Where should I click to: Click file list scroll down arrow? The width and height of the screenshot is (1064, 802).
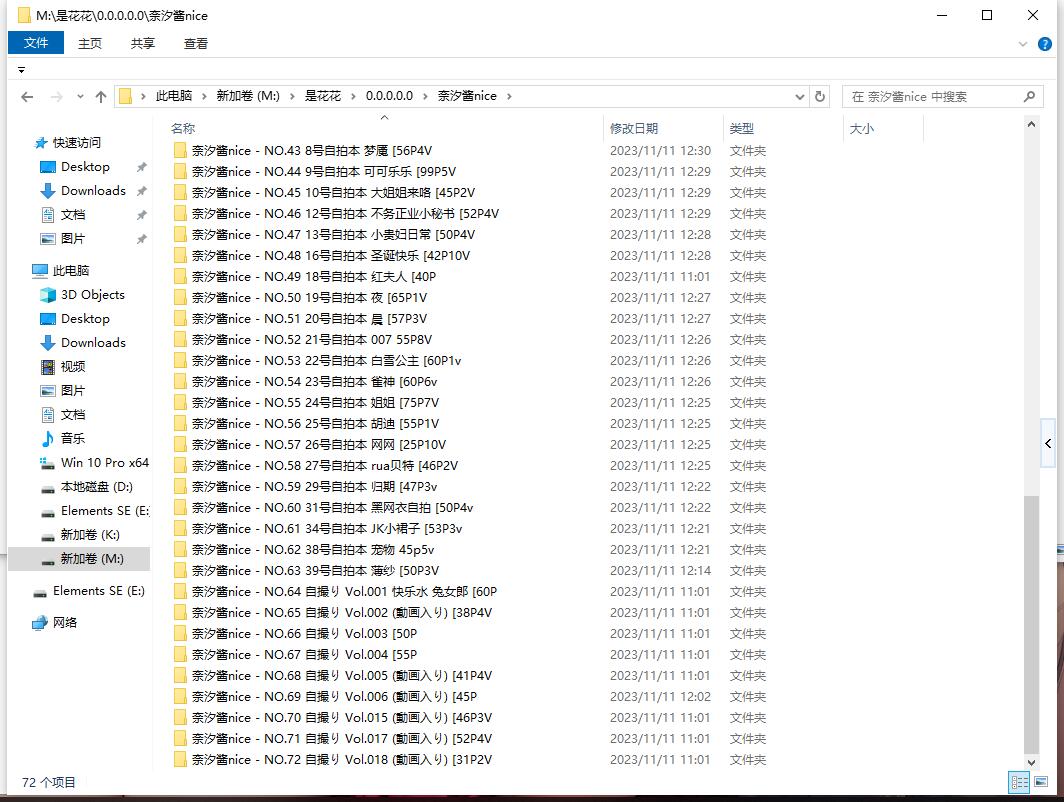pos(1031,763)
